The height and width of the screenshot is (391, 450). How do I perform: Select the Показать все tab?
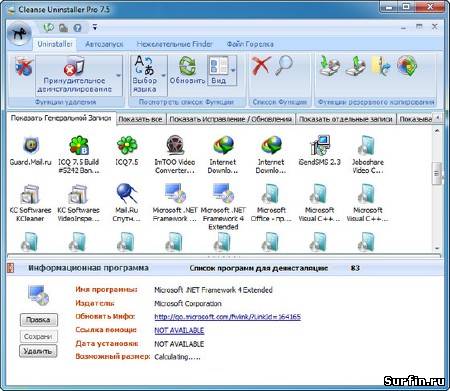[x=140, y=119]
